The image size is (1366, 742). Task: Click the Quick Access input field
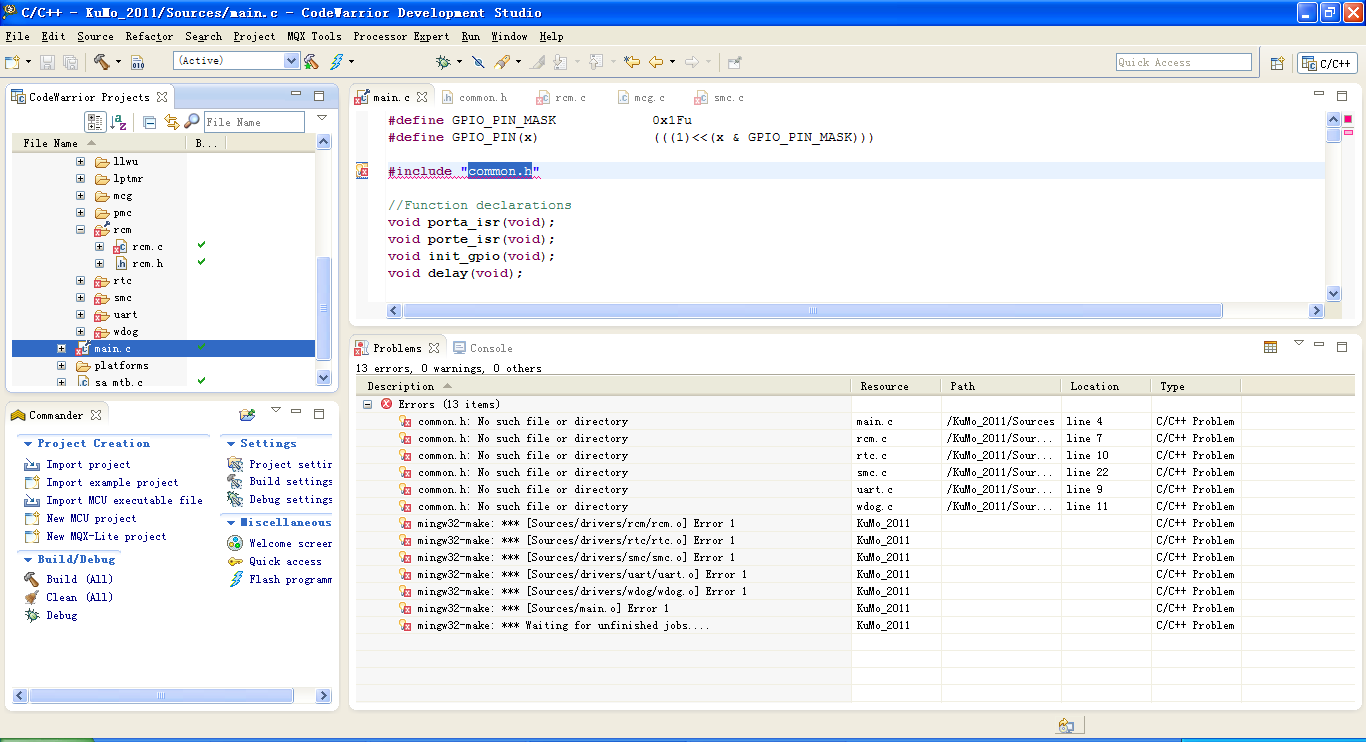pyautogui.click(x=1183, y=62)
